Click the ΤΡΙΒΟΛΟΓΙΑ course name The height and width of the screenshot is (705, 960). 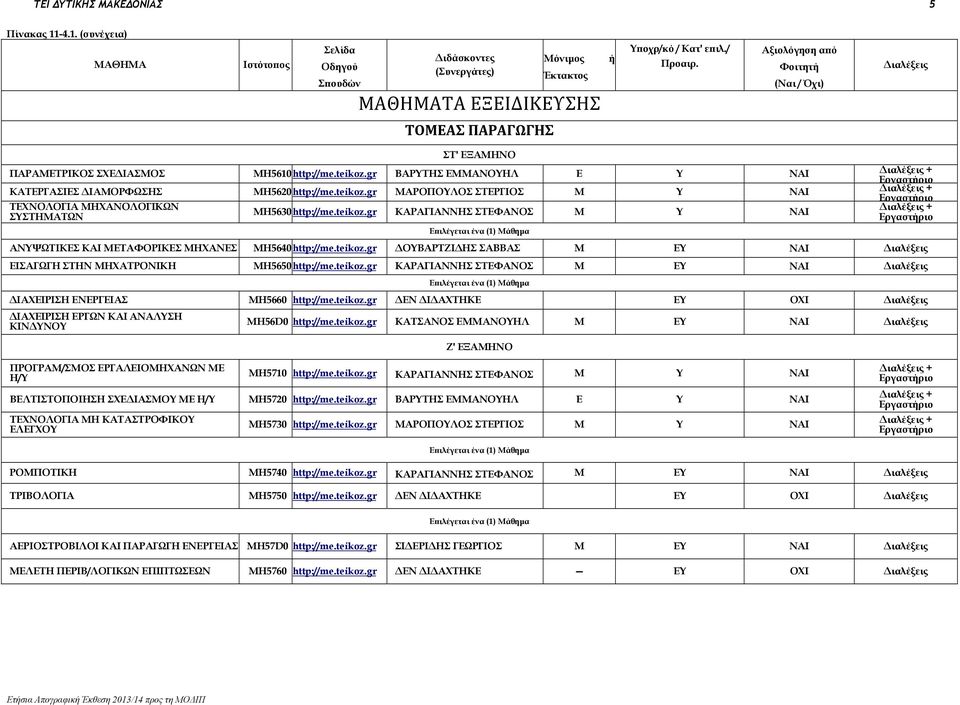click(42, 496)
